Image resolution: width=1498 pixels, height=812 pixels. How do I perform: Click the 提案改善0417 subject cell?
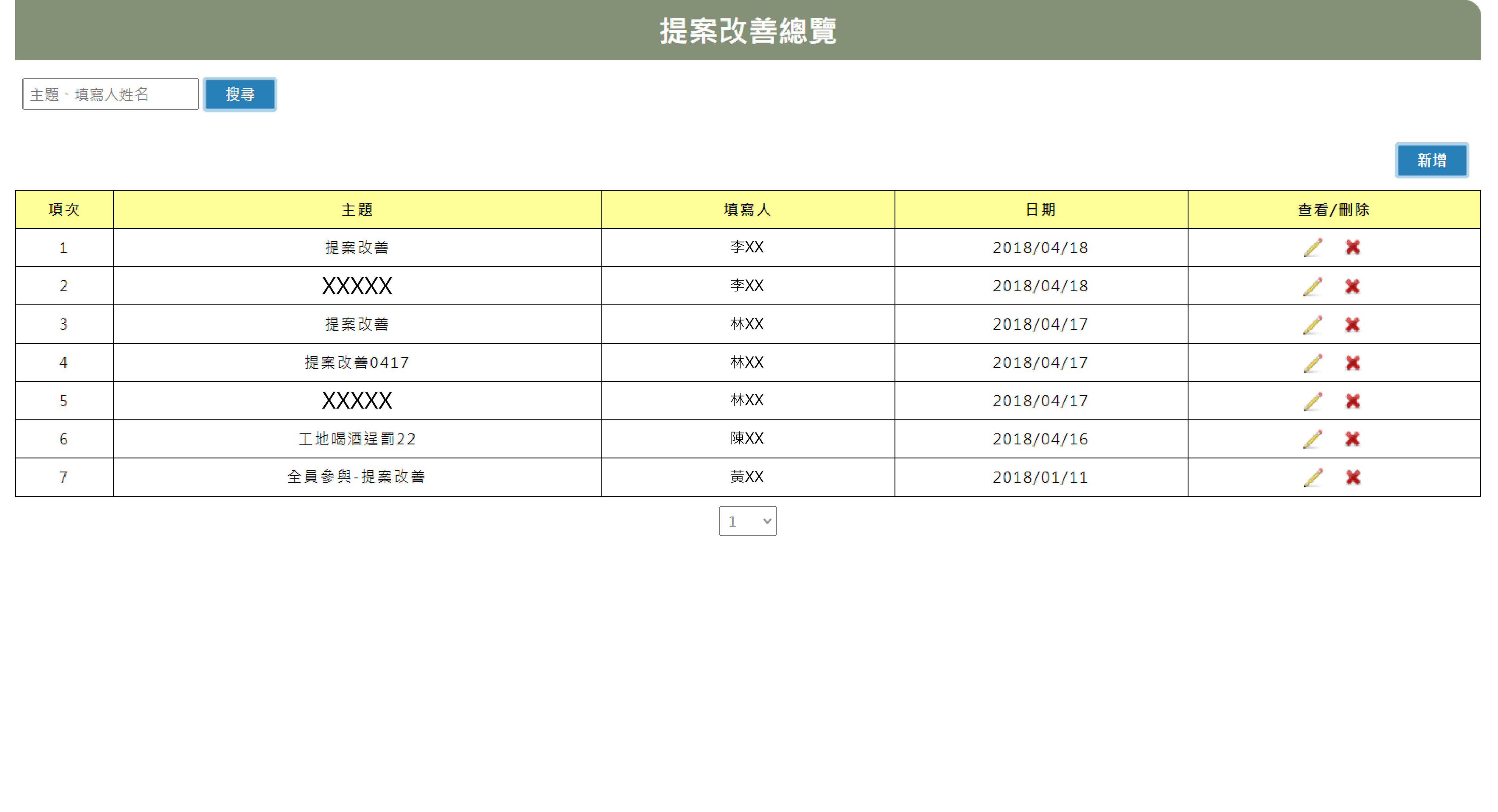[357, 363]
